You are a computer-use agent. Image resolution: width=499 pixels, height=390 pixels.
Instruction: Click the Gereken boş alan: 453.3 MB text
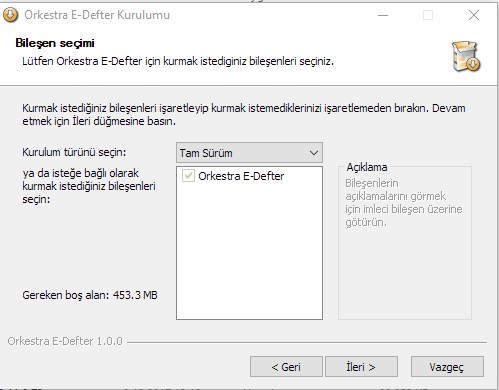pos(90,295)
